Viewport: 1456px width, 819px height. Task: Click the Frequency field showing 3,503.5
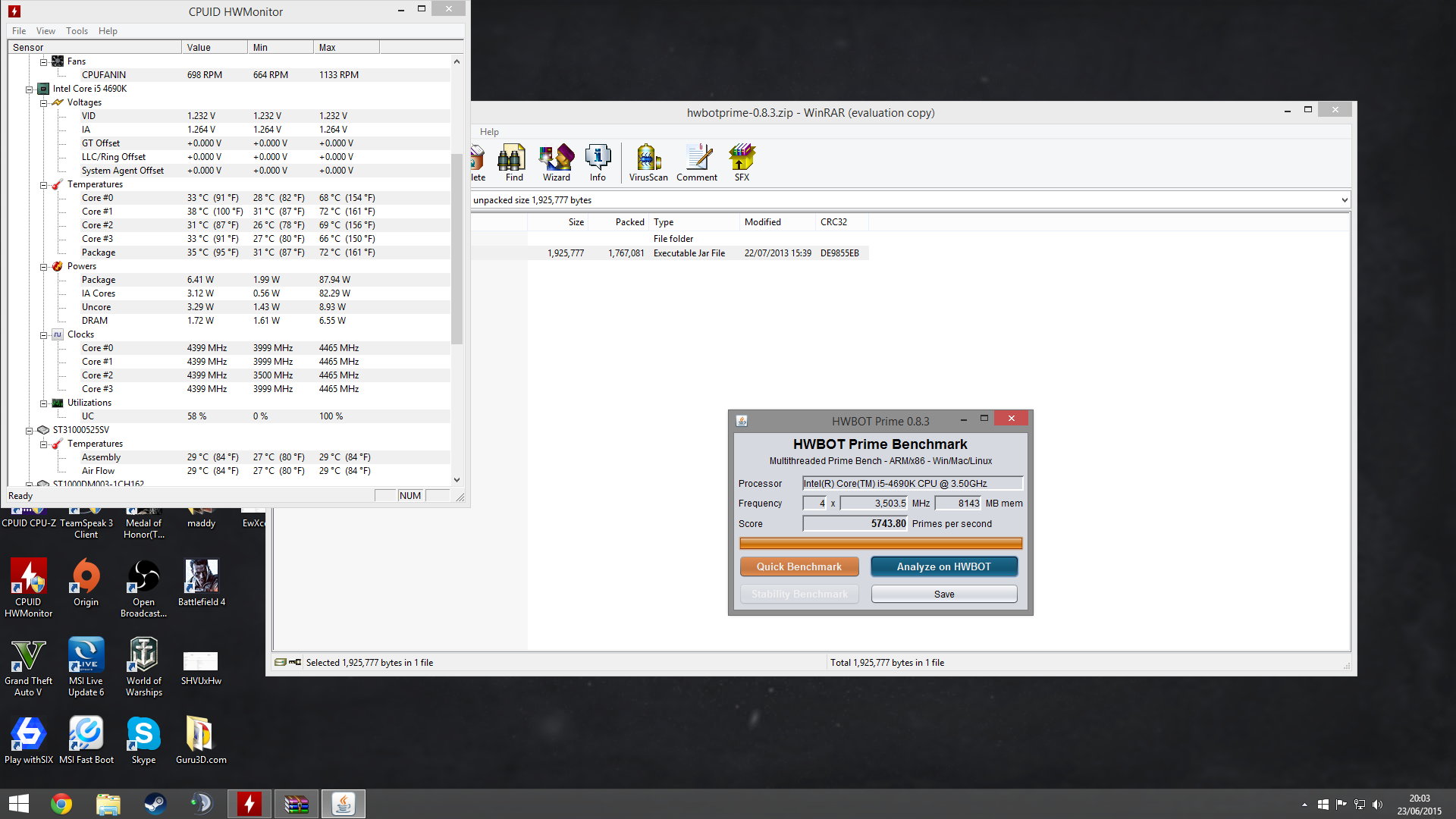click(x=874, y=503)
